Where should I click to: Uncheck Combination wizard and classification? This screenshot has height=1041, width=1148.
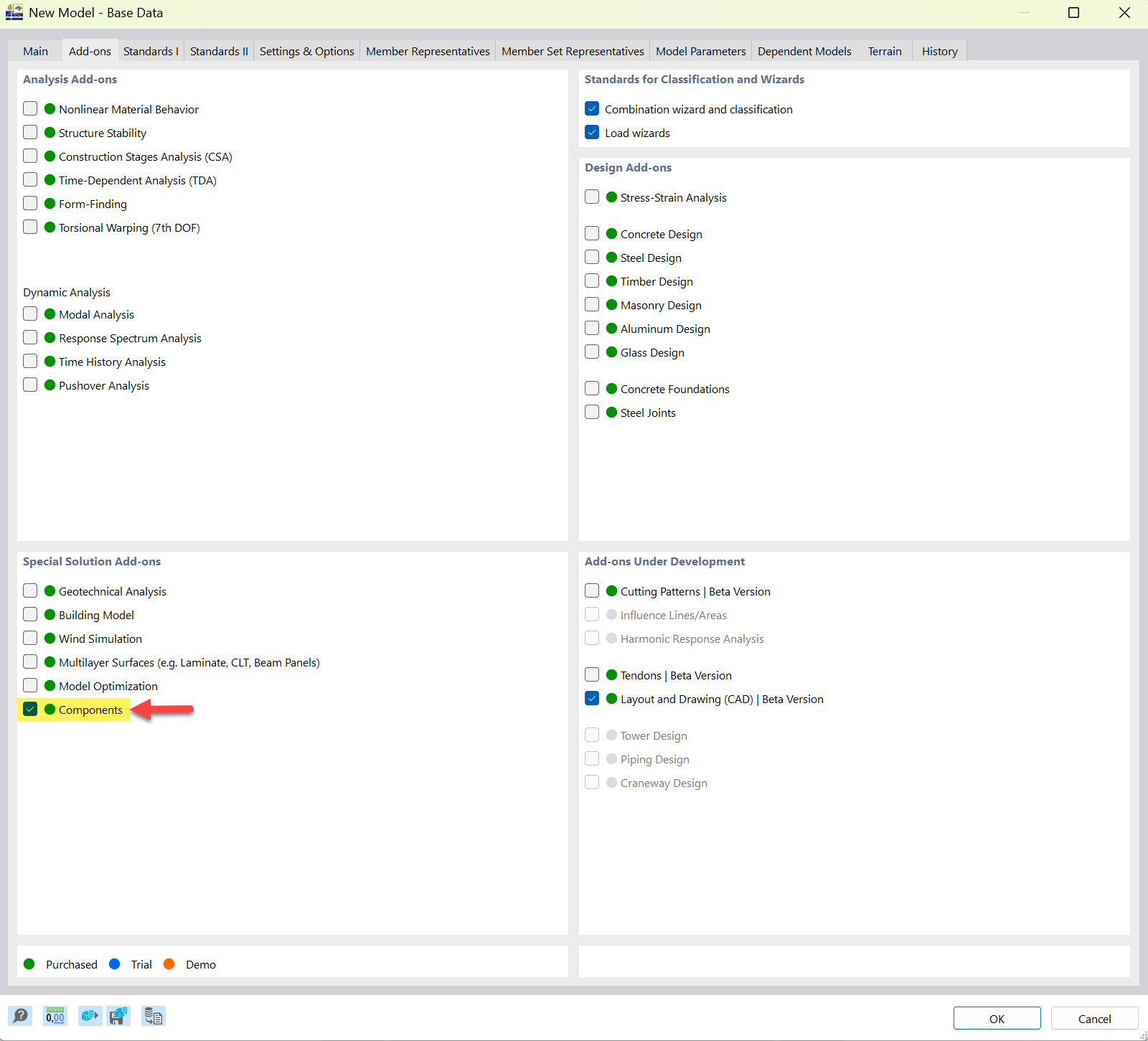point(592,108)
